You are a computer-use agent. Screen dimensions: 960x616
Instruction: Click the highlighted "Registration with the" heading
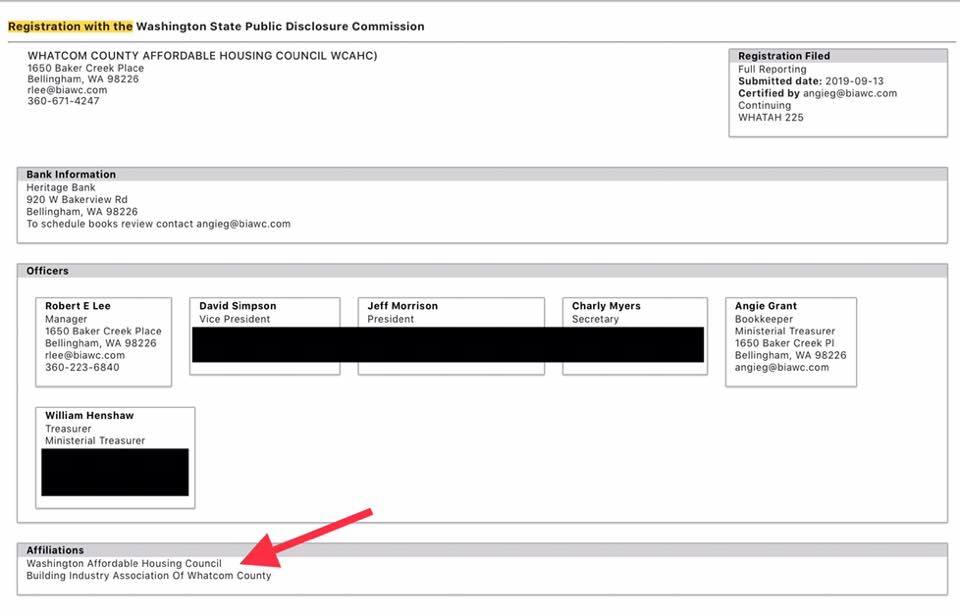70,26
